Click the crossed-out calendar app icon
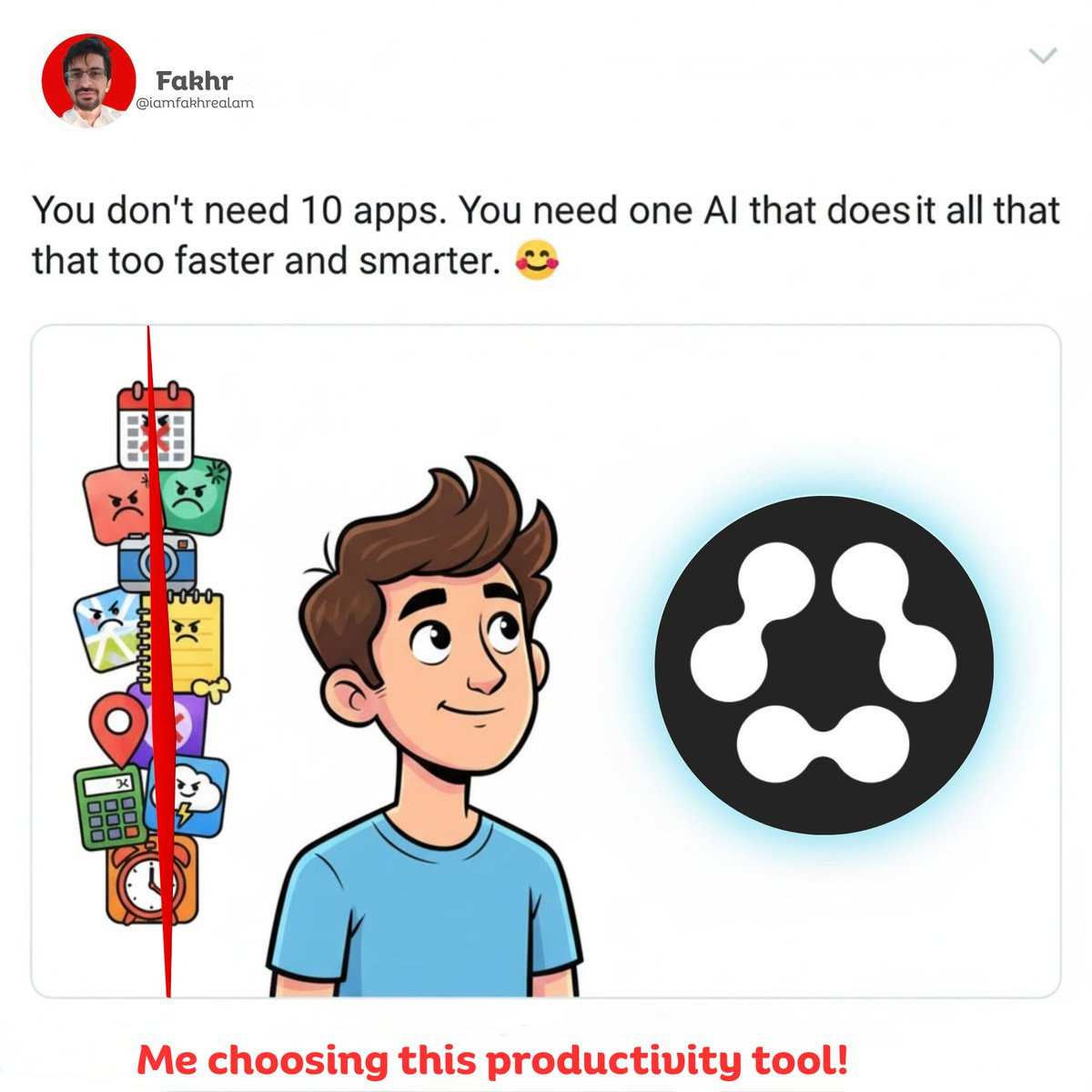The width and height of the screenshot is (1092, 1092). coord(156,426)
